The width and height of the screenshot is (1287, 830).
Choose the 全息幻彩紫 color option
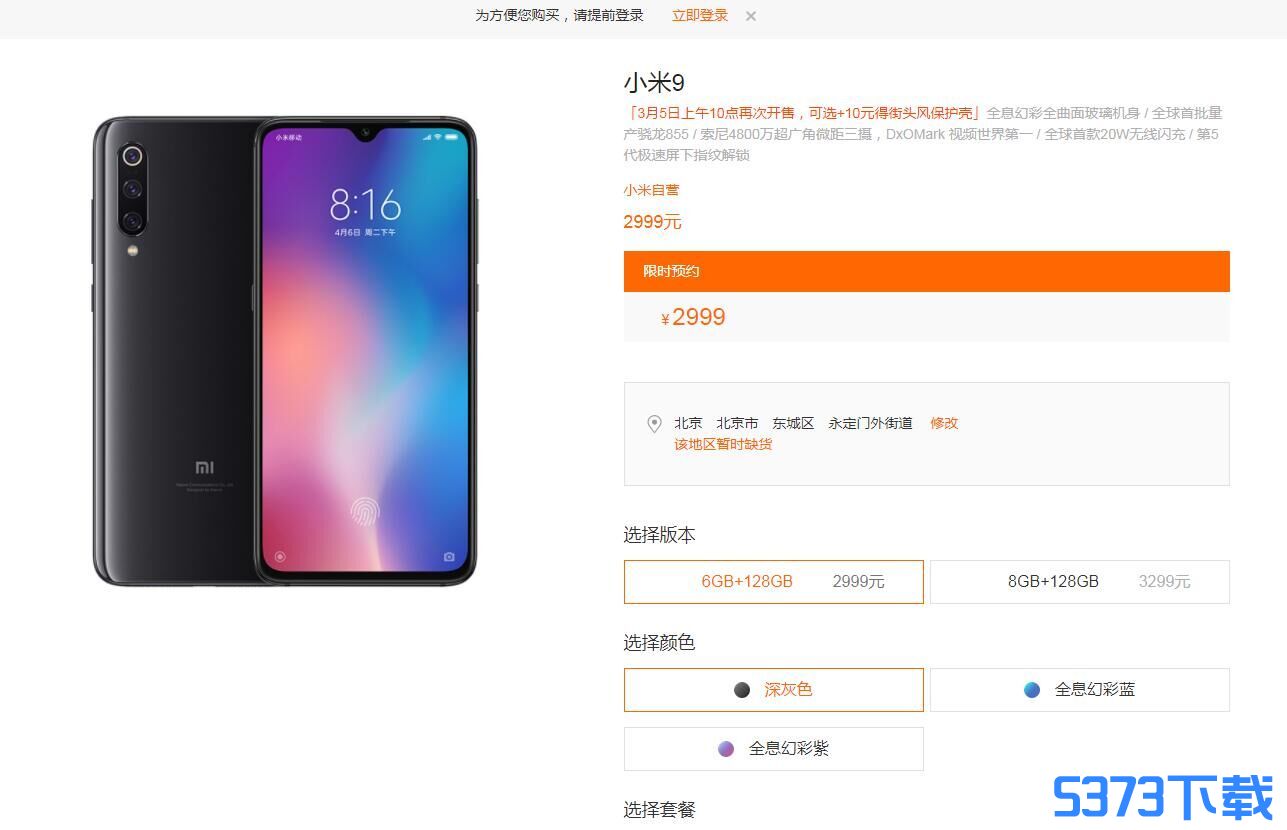click(774, 749)
